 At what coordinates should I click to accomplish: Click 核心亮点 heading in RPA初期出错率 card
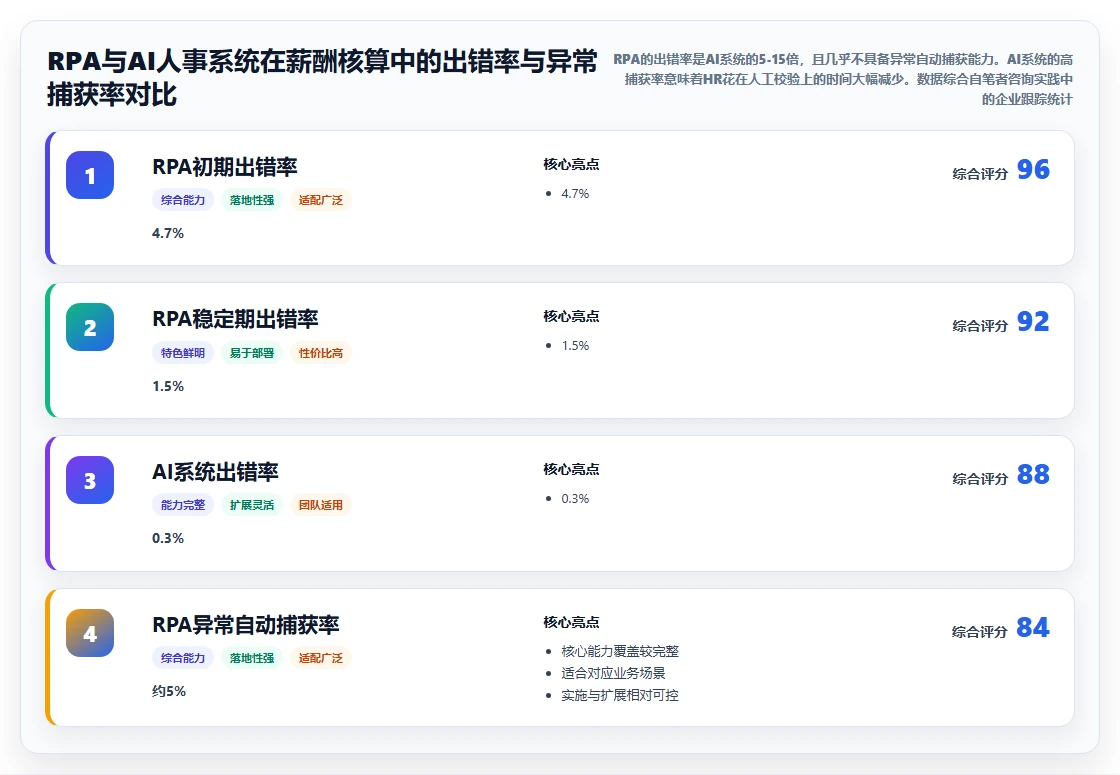pos(571,164)
